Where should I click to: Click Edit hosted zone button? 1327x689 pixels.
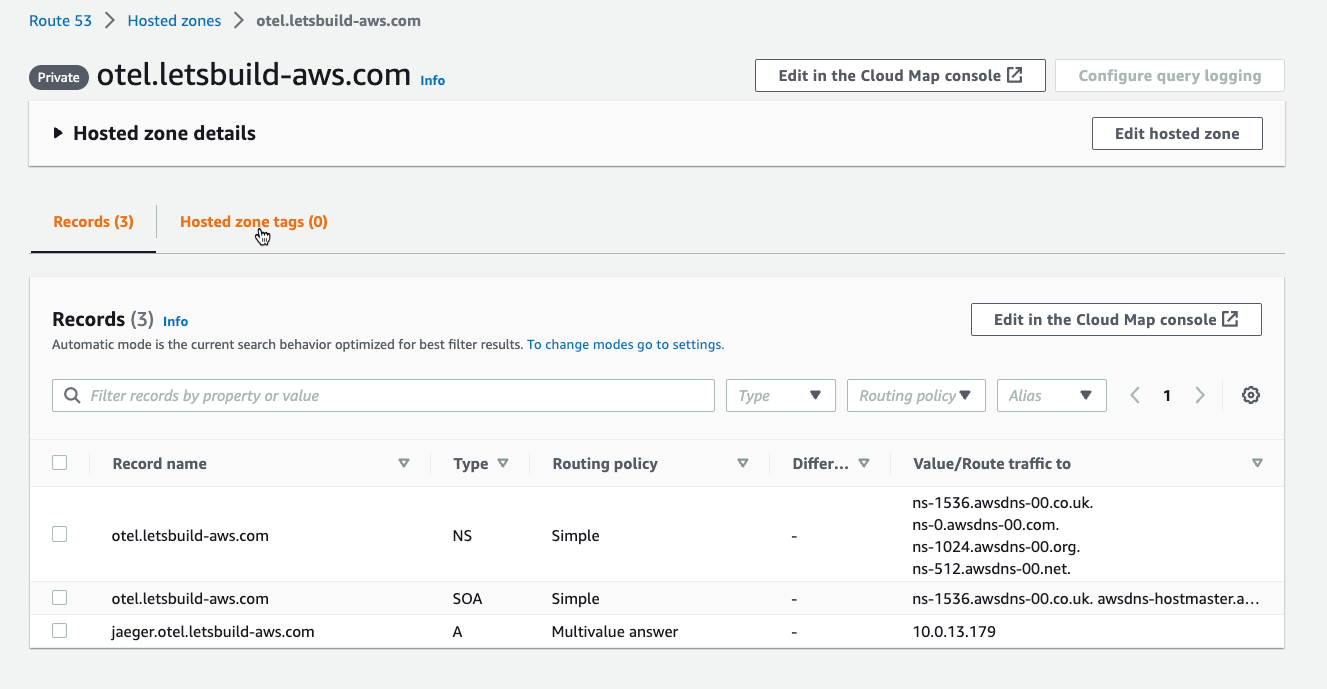click(1177, 133)
